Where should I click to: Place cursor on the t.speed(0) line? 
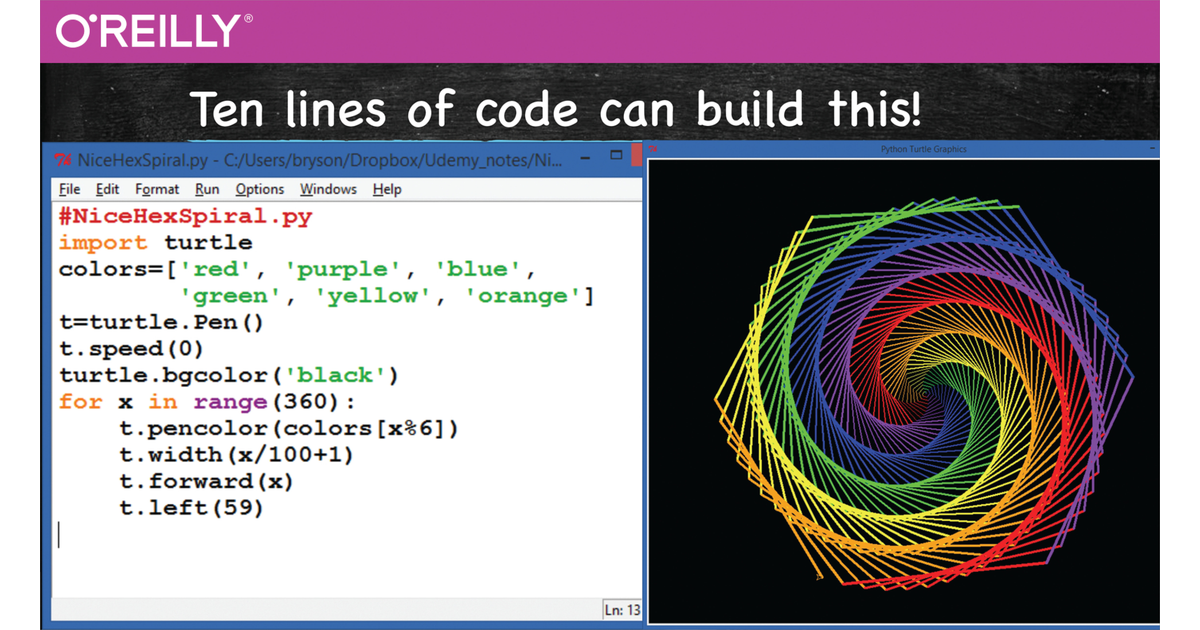pos(130,348)
